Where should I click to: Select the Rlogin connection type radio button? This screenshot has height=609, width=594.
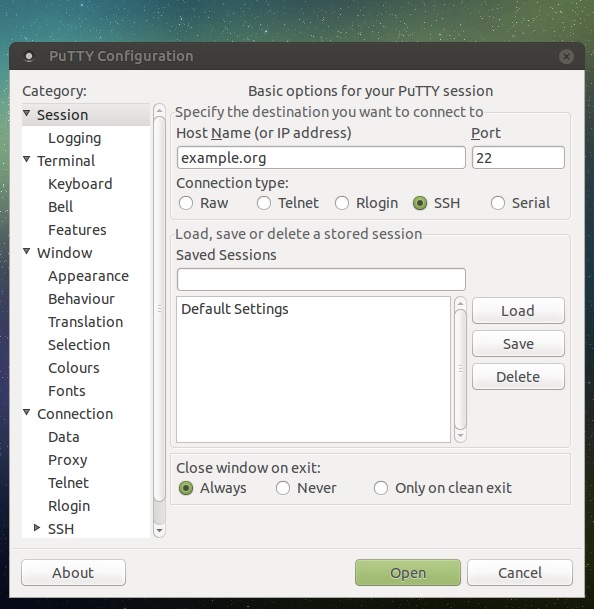[x=342, y=203]
